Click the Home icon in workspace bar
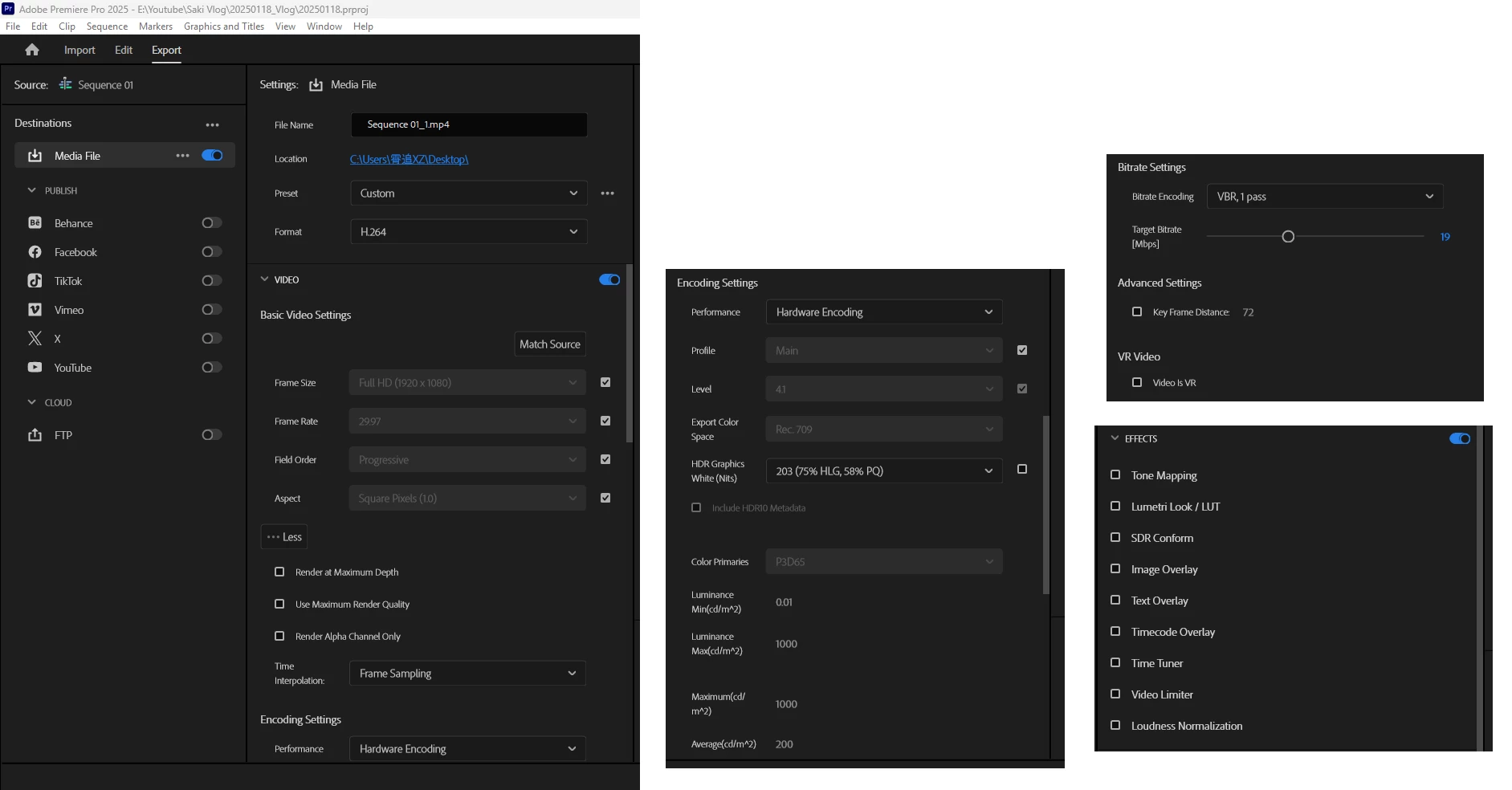This screenshot has height=790, width=1512. tap(32, 50)
